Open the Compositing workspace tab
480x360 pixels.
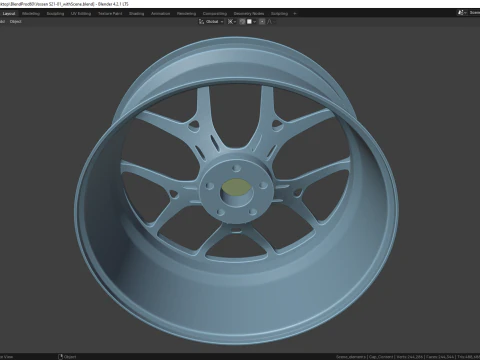click(x=215, y=14)
